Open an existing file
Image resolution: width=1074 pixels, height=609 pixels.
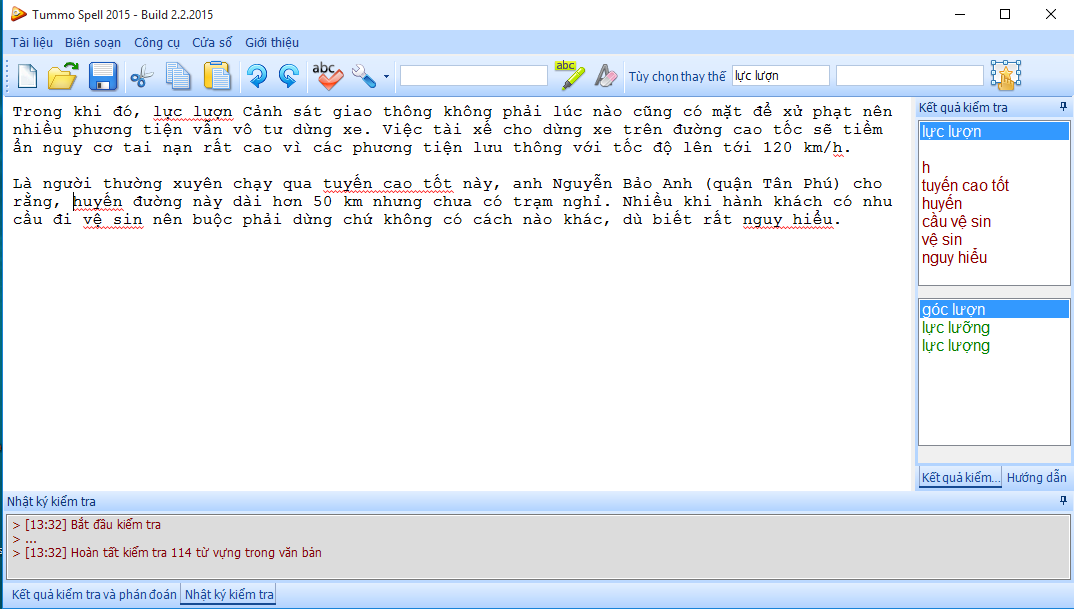[61, 75]
